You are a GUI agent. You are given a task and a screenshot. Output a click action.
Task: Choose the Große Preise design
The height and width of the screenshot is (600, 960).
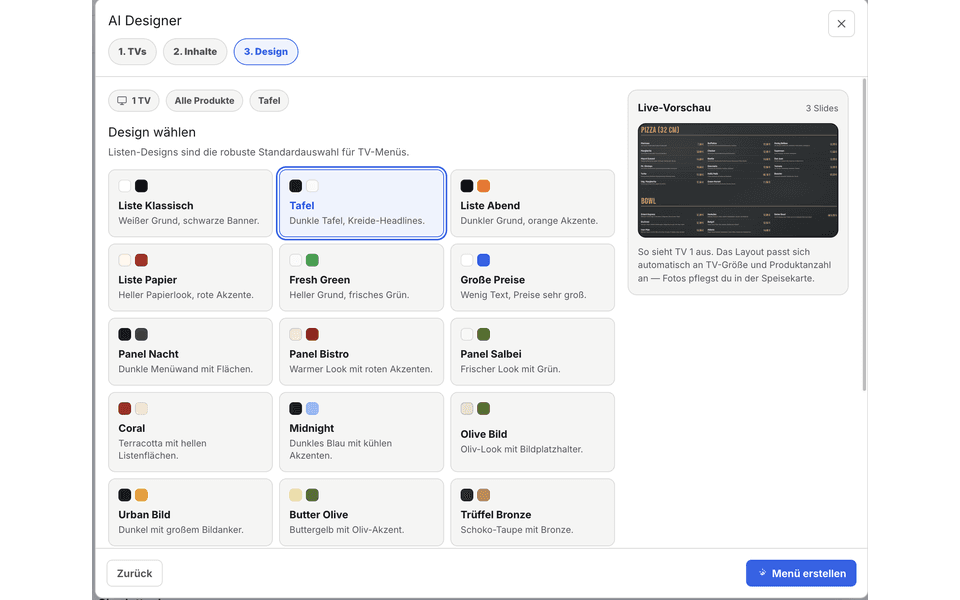click(x=533, y=277)
